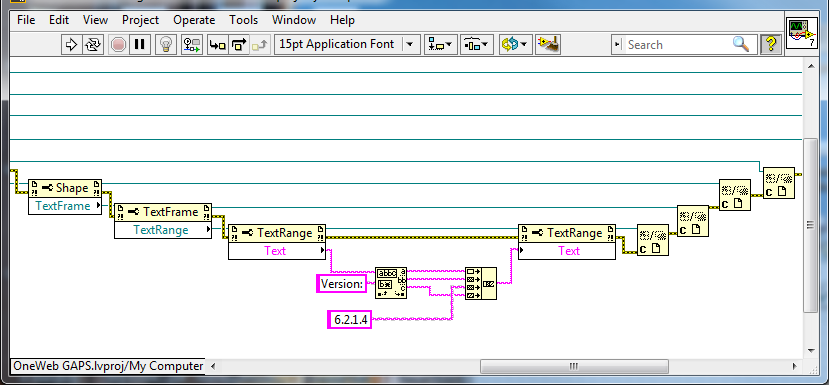This screenshot has width=829, height=385.
Task: Select the Shape property node header
Action: pos(65,188)
